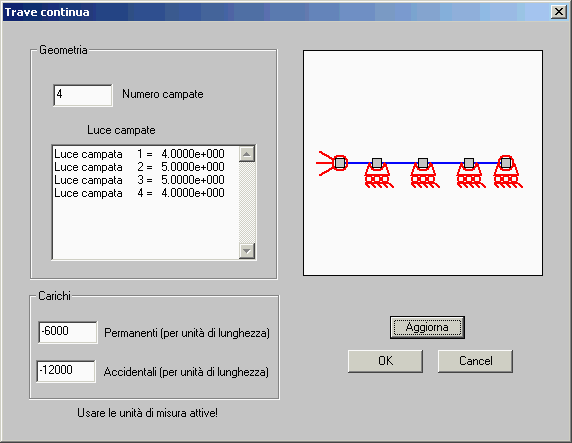The image size is (572, 443).
Task: Focus the Numero campate input field
Action: click(x=83, y=95)
